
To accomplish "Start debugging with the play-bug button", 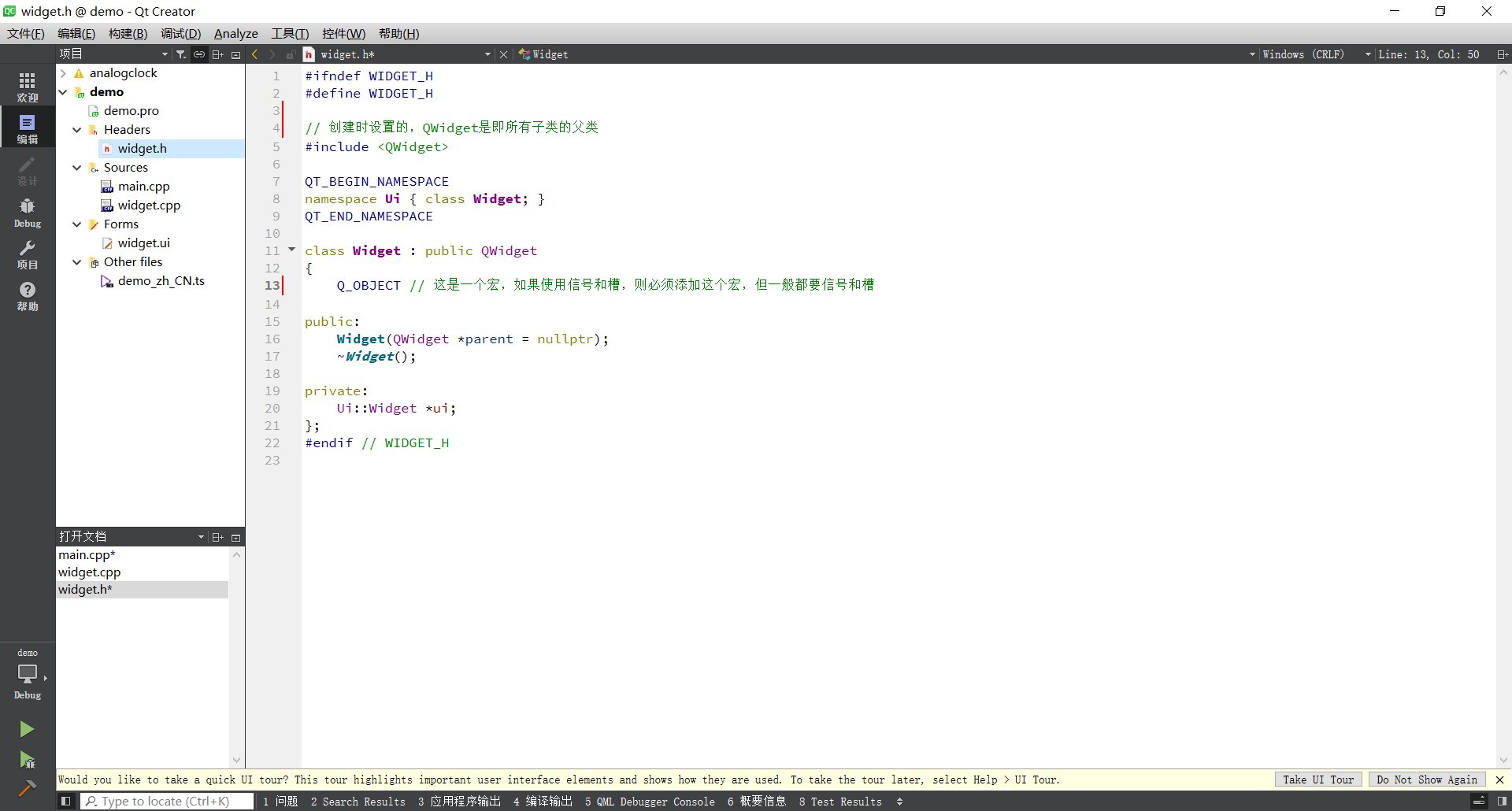I will [27, 759].
